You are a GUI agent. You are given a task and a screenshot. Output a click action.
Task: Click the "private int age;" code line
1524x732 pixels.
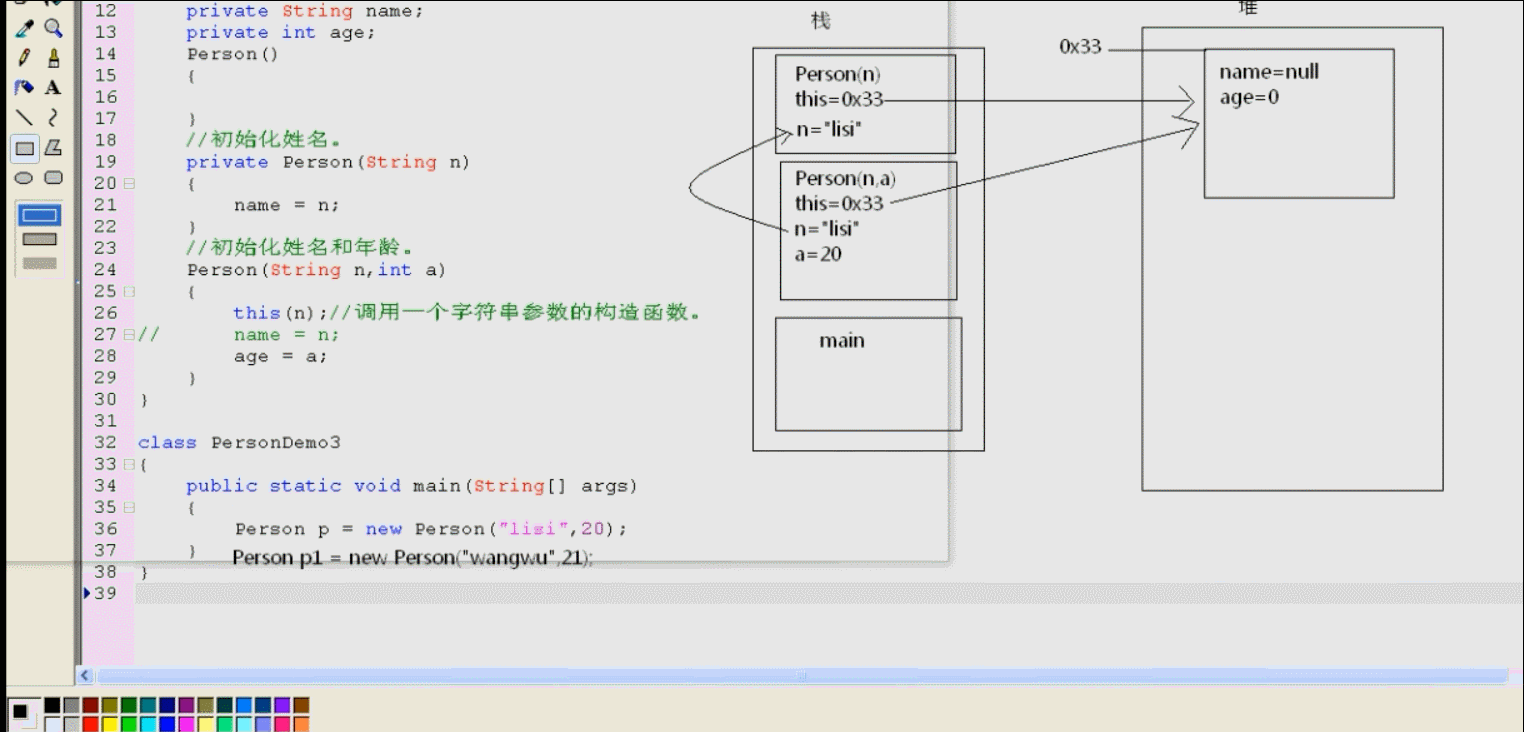click(x=281, y=32)
